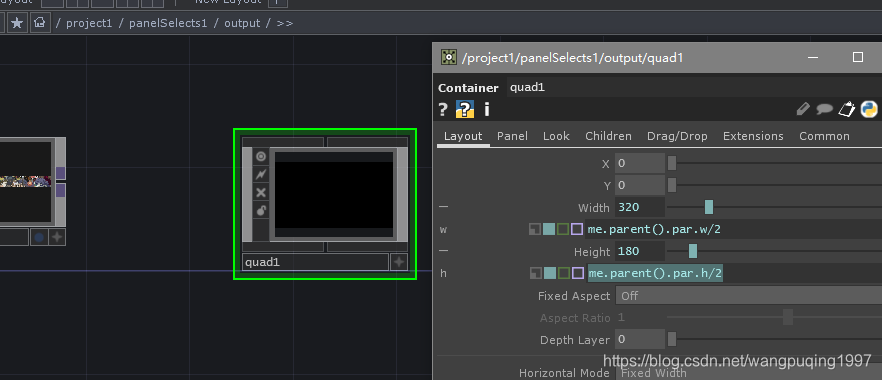The height and width of the screenshot is (380, 882).
Task: Click the Depth Layer slider handle
Action: click(672, 340)
